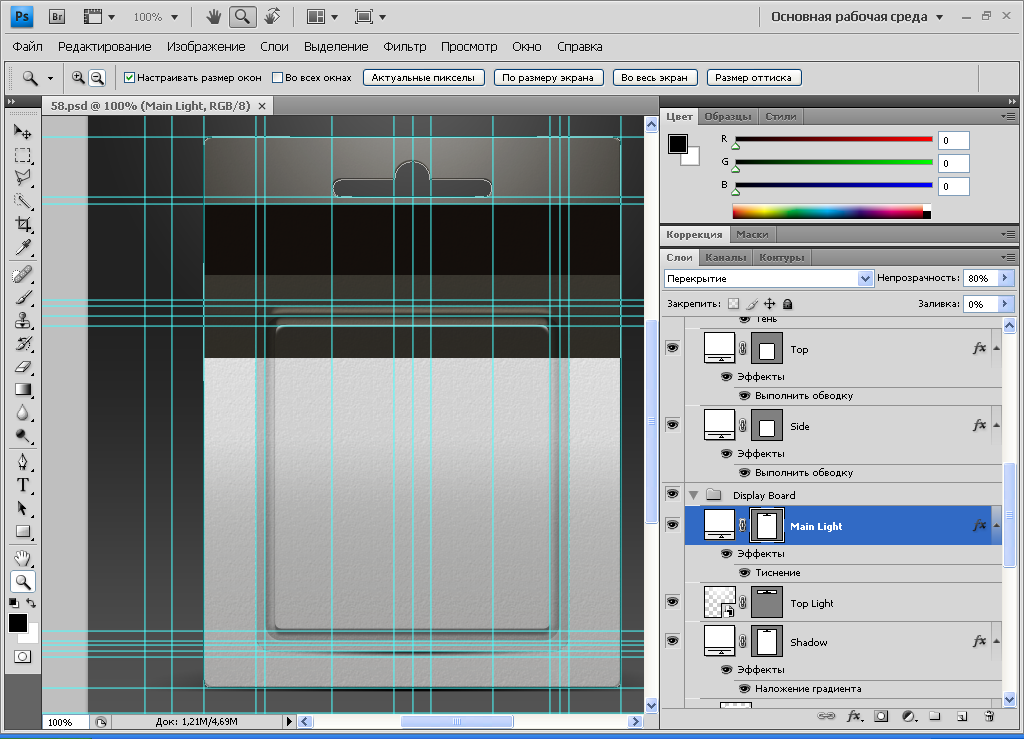Select the Dodge tool

coord(22,435)
